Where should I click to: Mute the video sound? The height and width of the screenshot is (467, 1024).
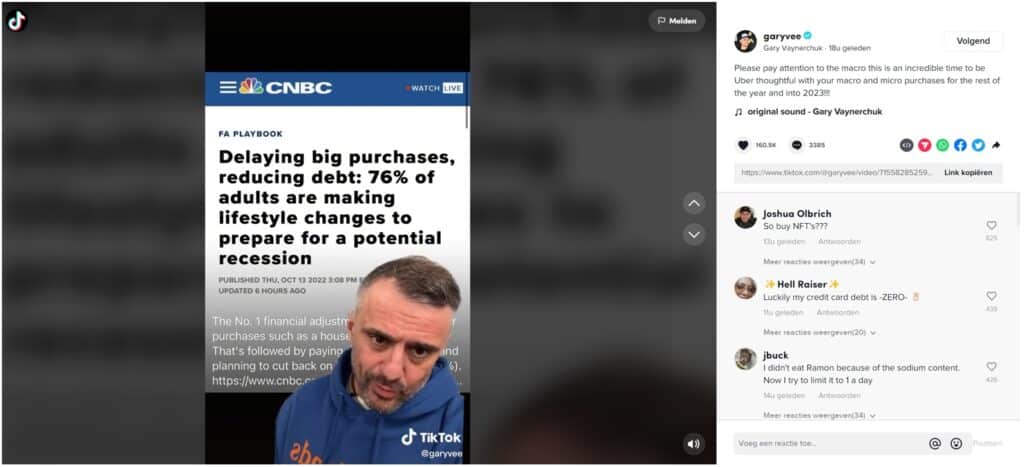tap(694, 444)
